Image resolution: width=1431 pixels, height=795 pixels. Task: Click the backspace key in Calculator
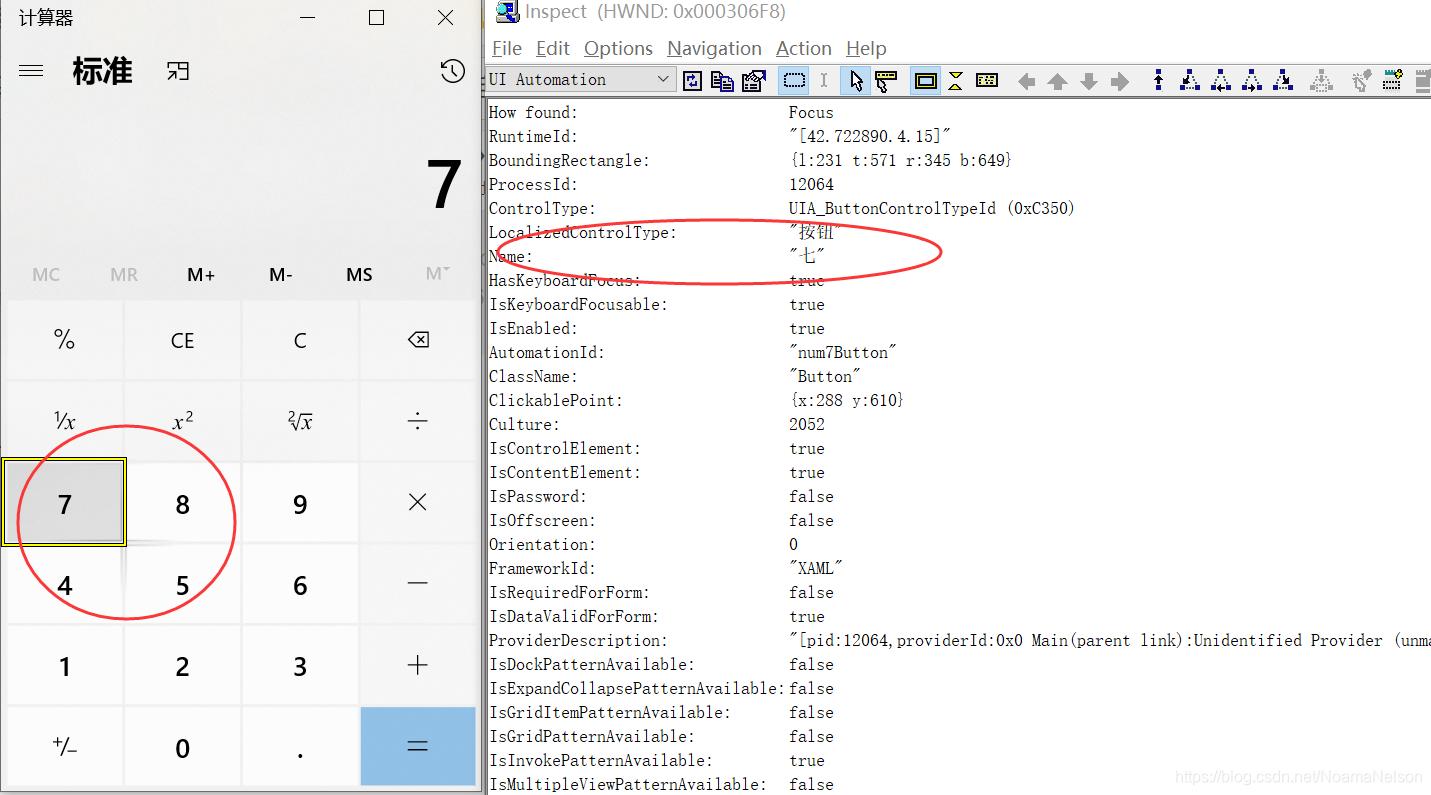(x=418, y=340)
